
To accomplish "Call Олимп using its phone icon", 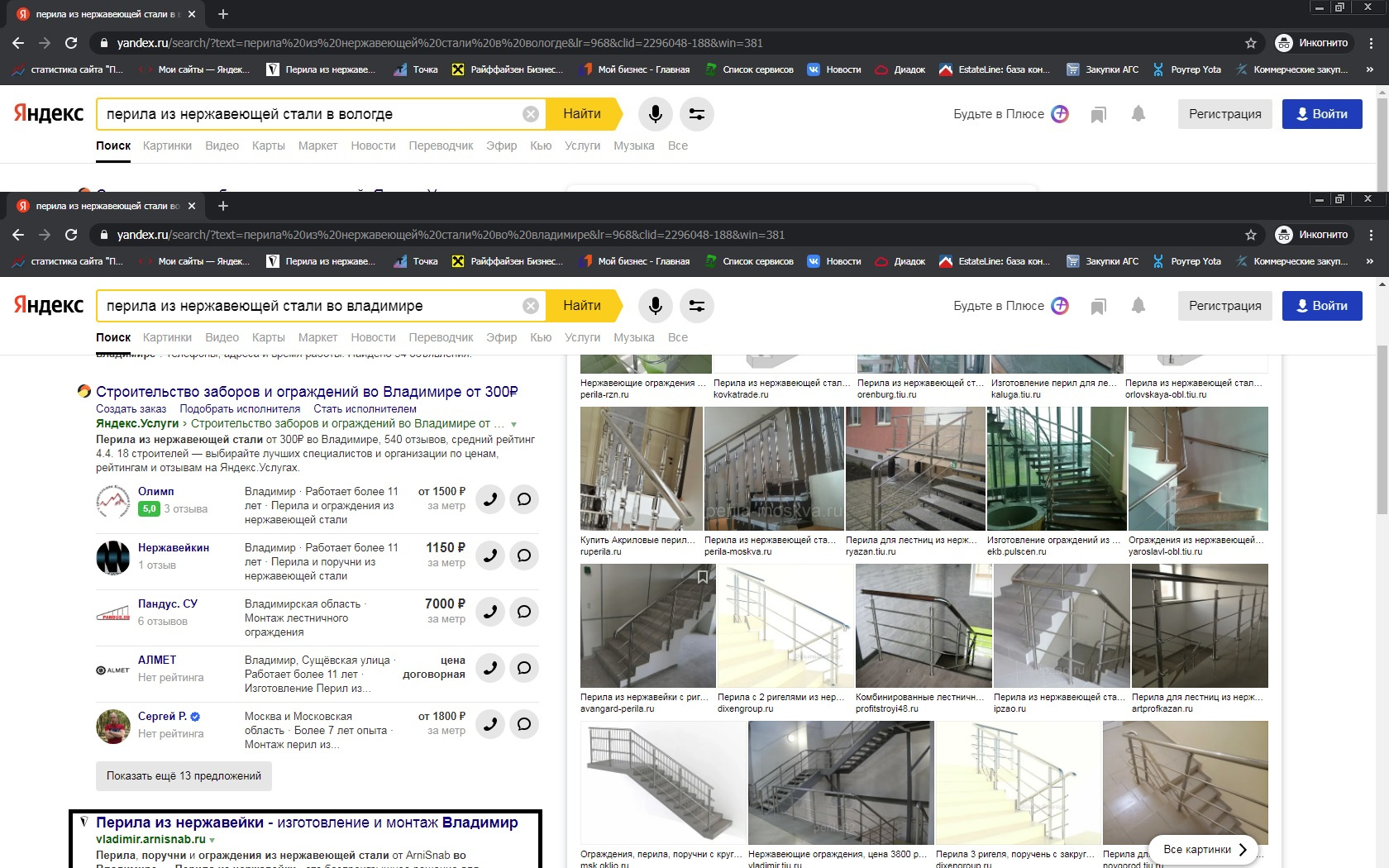I will (x=490, y=498).
